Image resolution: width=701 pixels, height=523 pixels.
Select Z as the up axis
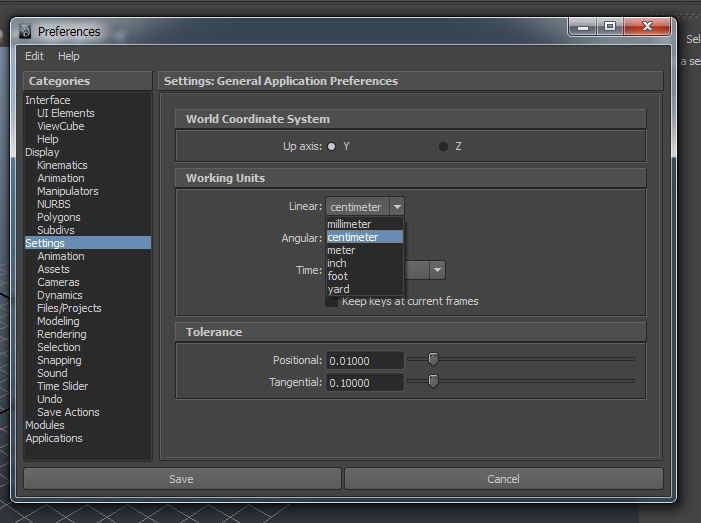tap(443, 147)
